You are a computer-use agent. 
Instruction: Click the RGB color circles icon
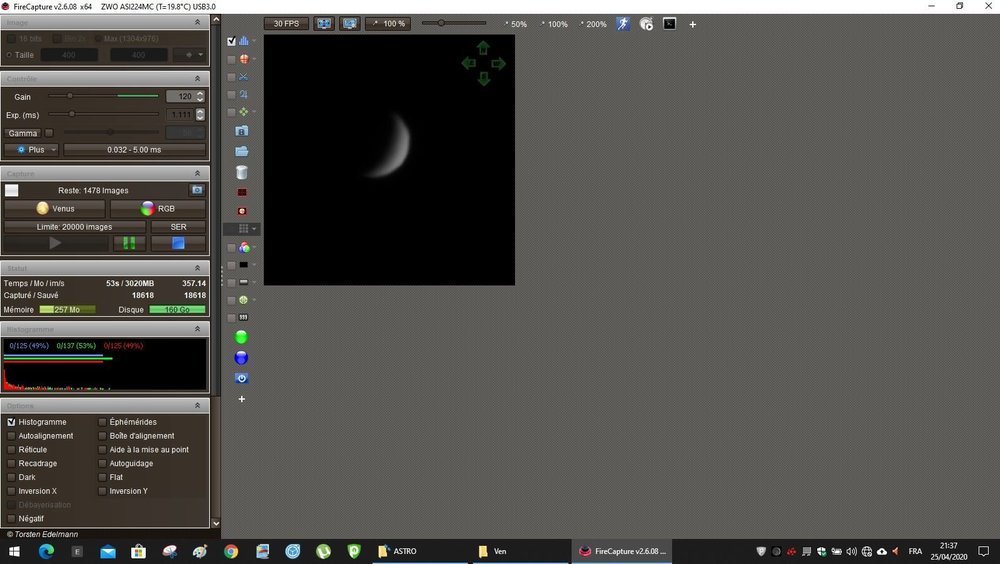tap(244, 248)
